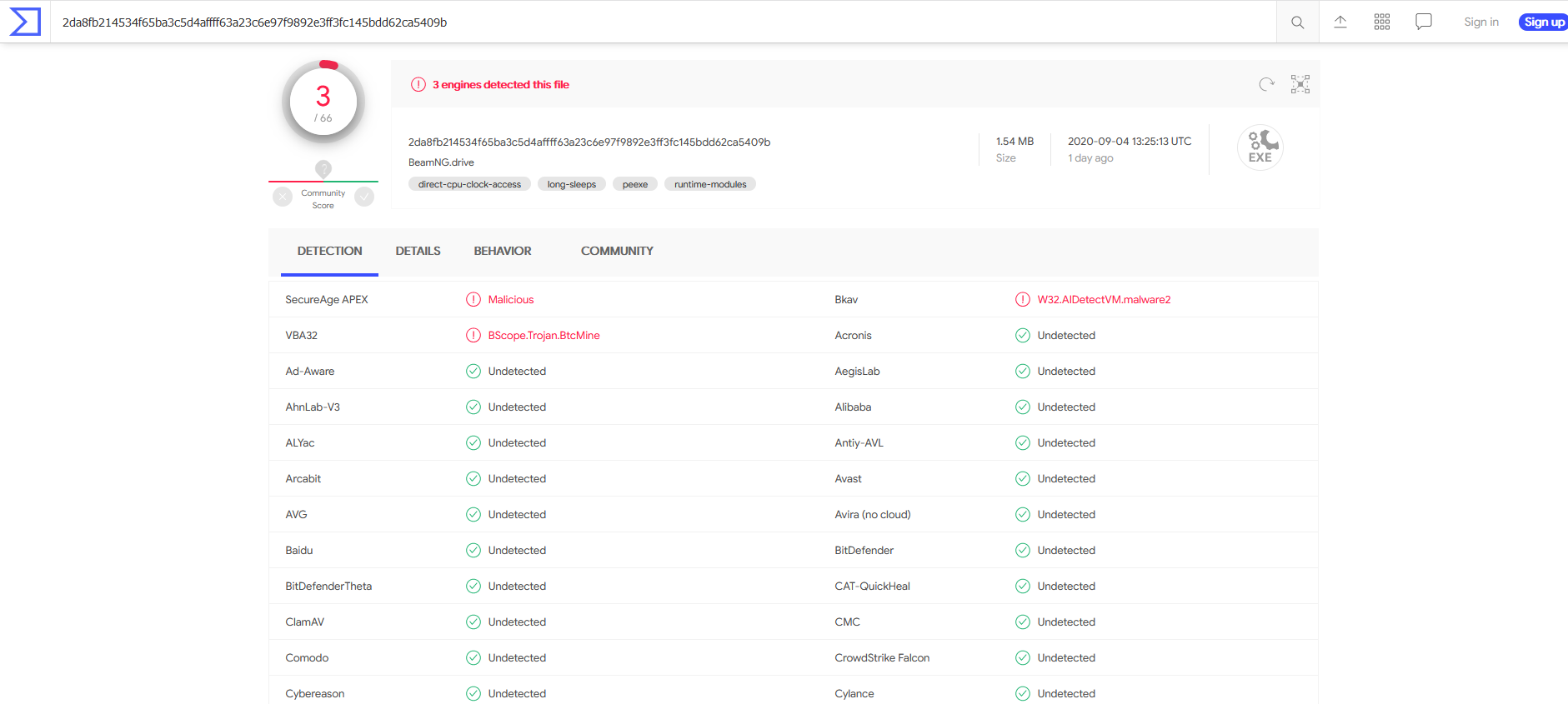Open the VirusTotal home logo

coord(25,22)
